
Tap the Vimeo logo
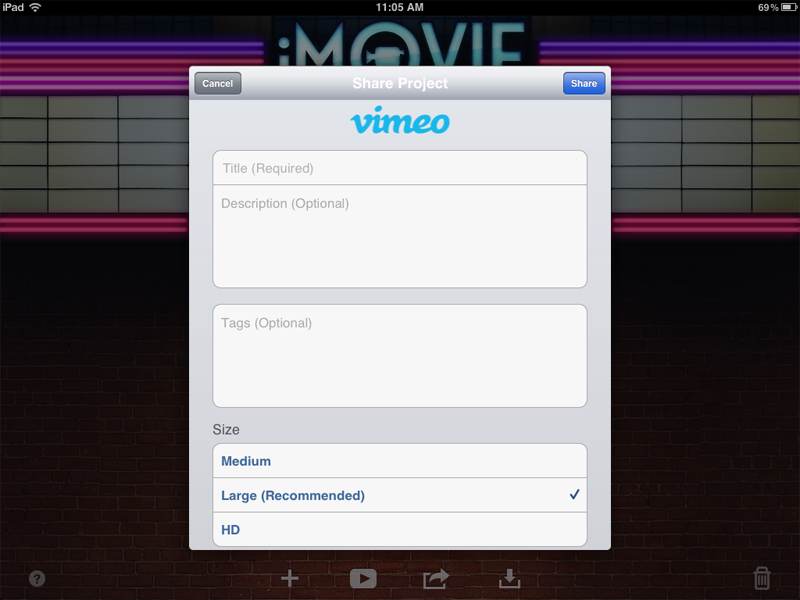pyautogui.click(x=400, y=121)
